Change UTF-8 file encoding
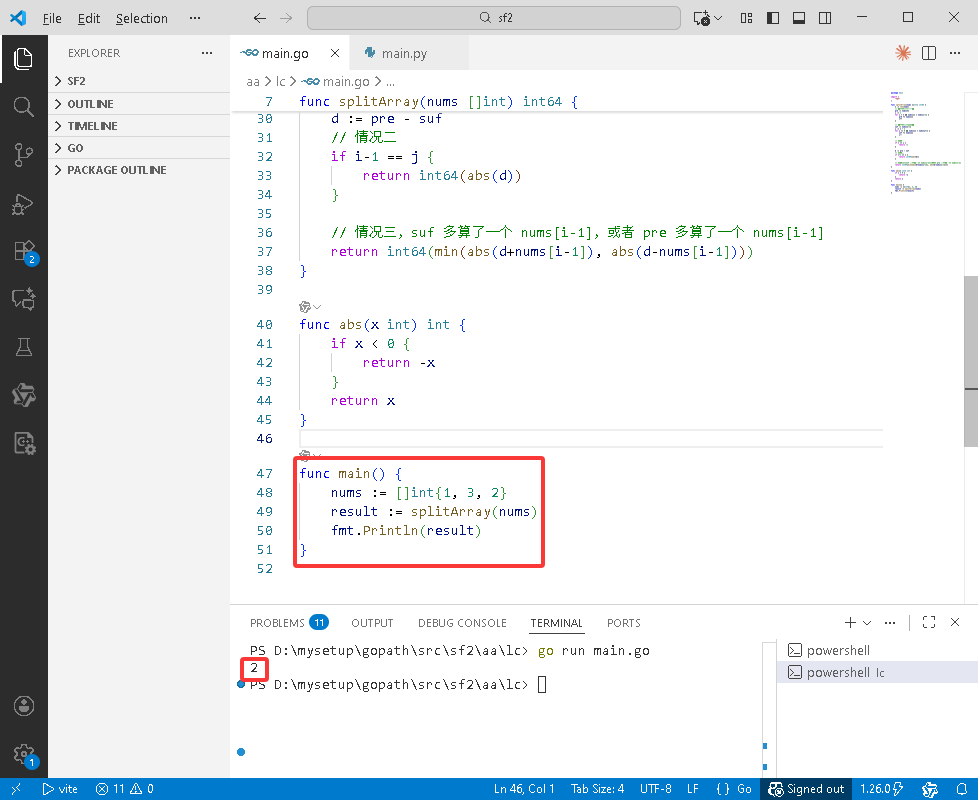 (x=656, y=789)
